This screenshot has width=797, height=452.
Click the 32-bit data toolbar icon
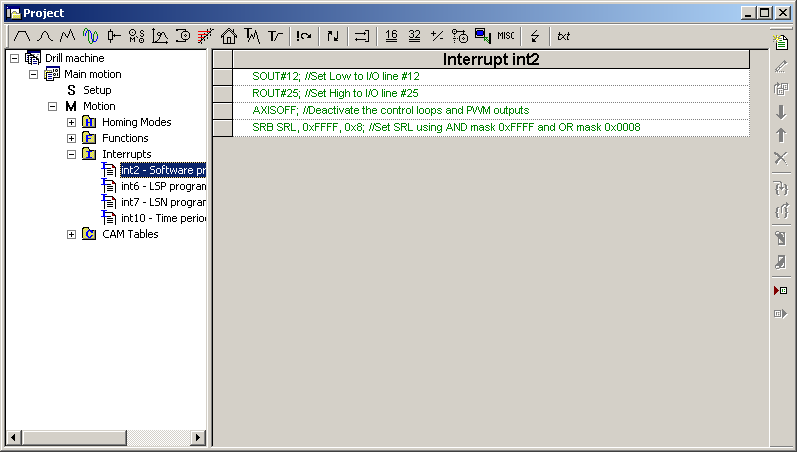(x=414, y=35)
